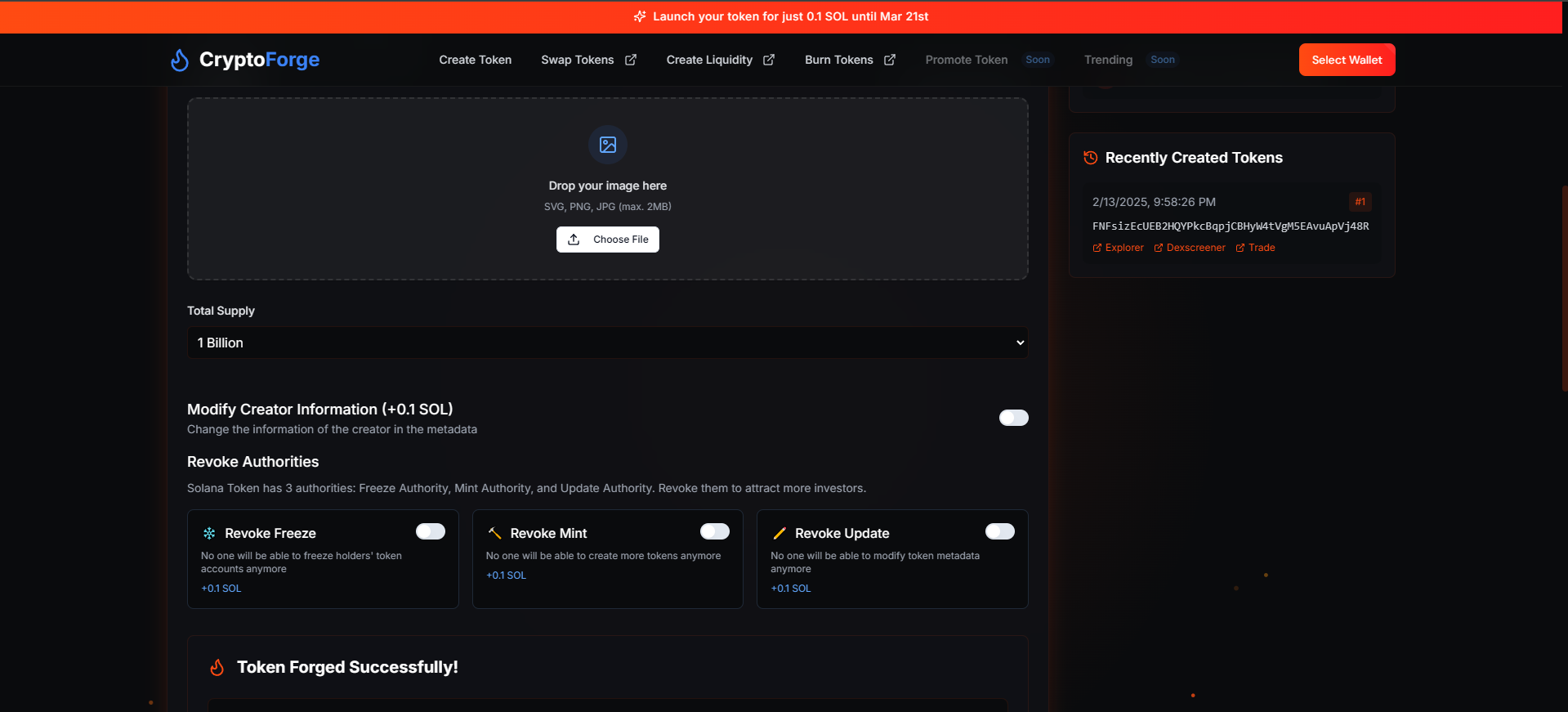
Task: Click '+0.1 SOL' under Revoke Mint
Action: (507, 575)
